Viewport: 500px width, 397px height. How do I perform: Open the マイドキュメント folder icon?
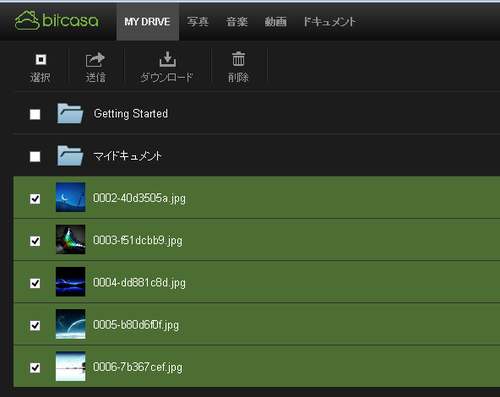[70, 156]
